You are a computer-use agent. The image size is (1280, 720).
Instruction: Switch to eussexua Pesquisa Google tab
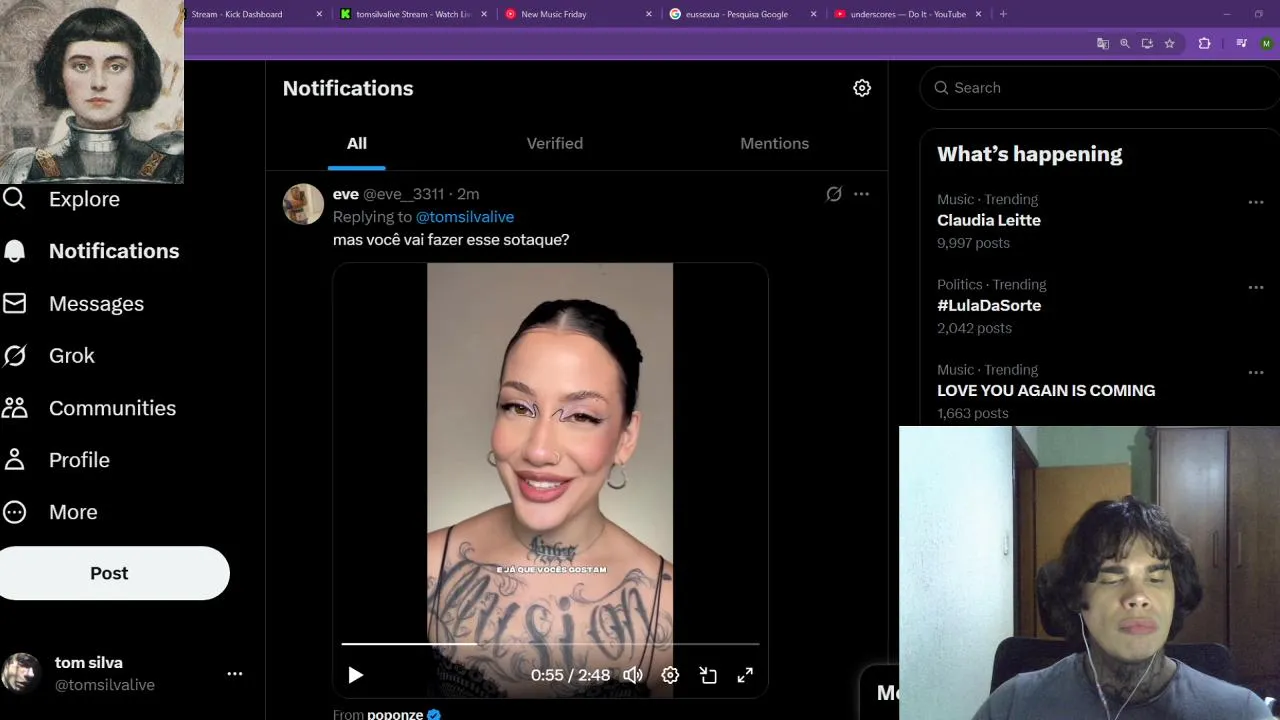735,14
